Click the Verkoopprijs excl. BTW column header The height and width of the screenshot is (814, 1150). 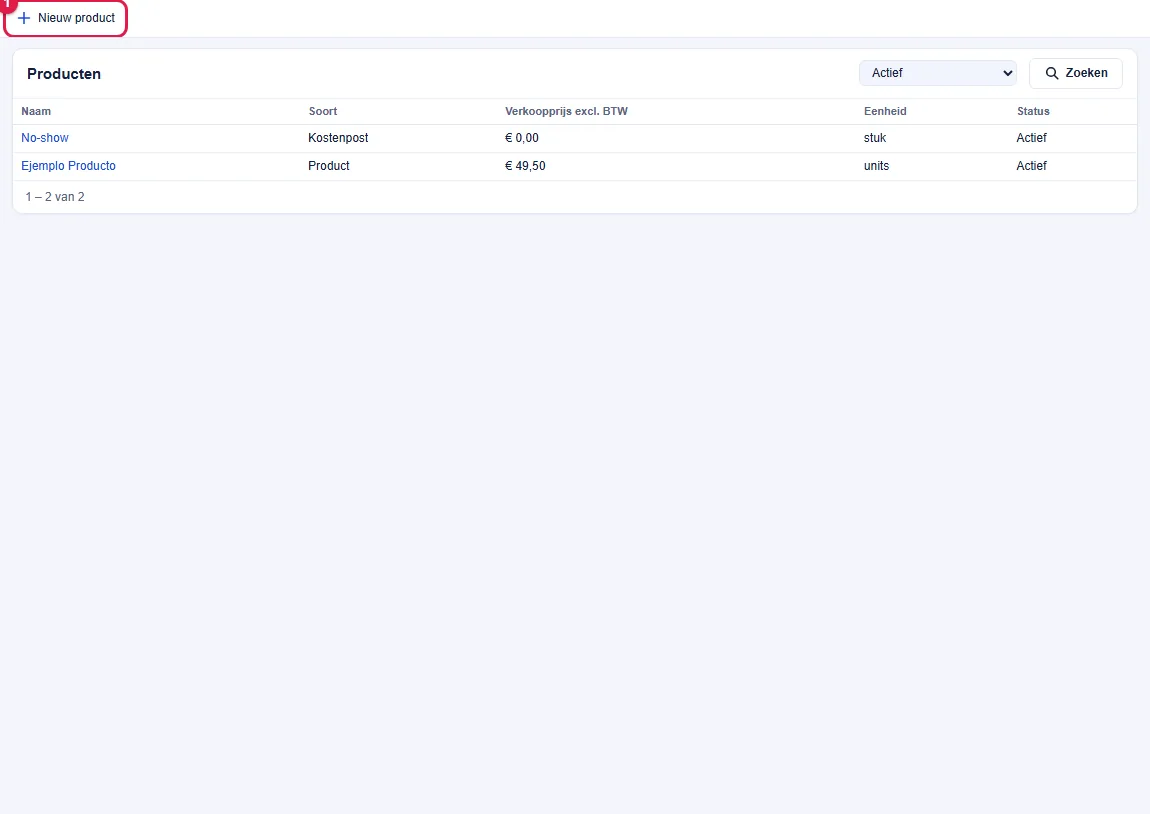(x=566, y=111)
